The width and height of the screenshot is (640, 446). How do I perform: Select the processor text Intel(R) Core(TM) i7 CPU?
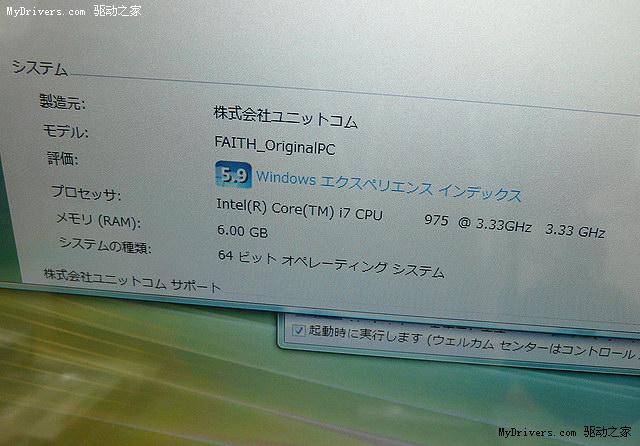tap(299, 209)
